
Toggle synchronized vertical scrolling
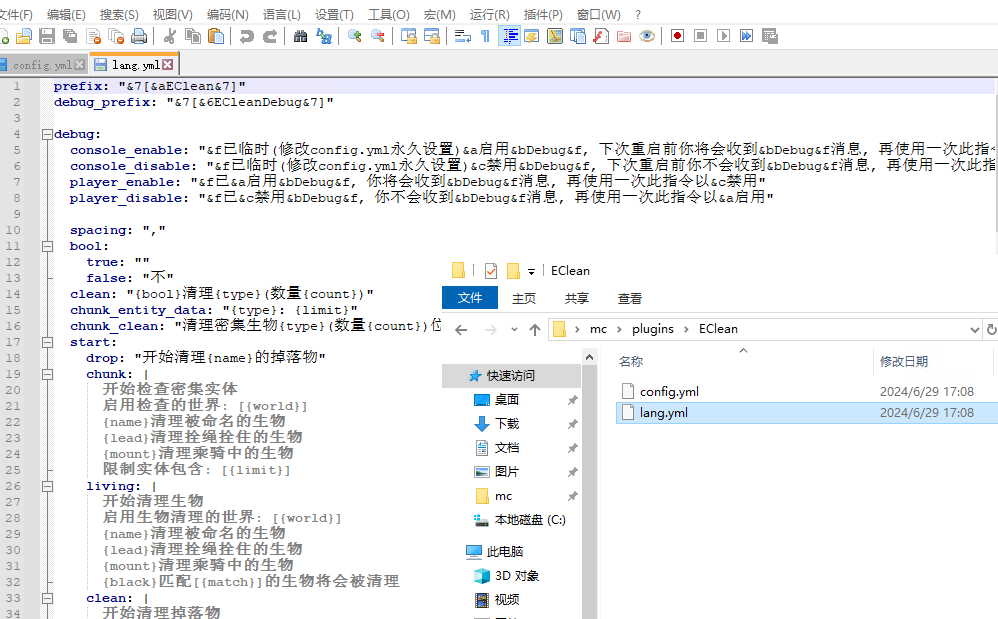409,36
